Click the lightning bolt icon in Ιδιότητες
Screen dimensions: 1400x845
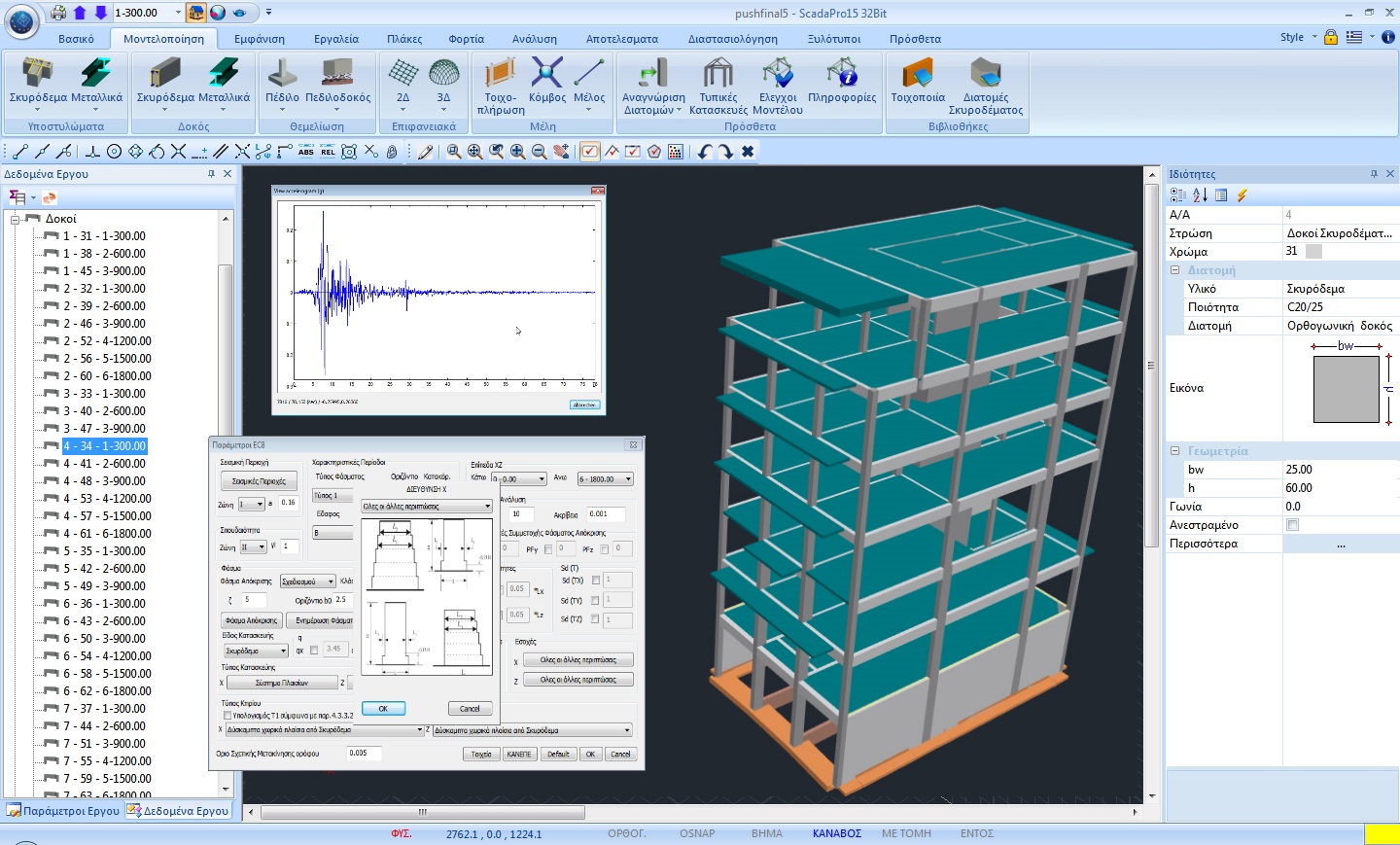[1242, 195]
